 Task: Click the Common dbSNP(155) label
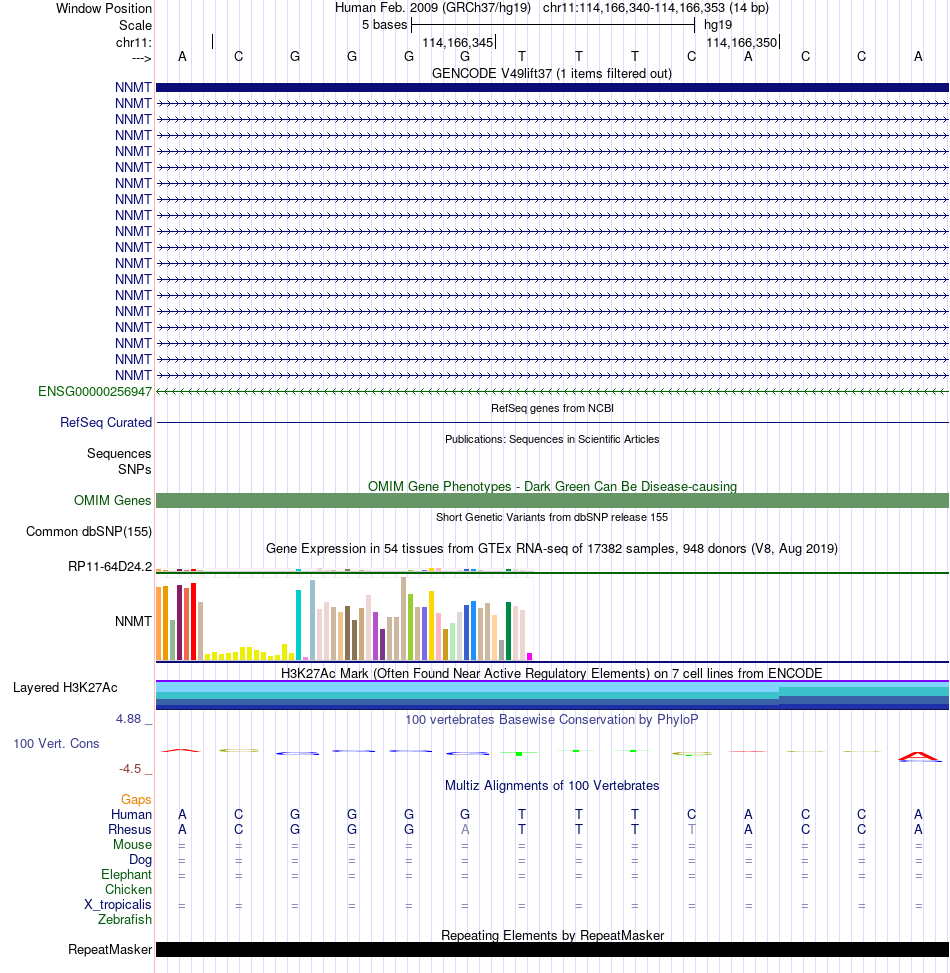pyautogui.click(x=89, y=532)
